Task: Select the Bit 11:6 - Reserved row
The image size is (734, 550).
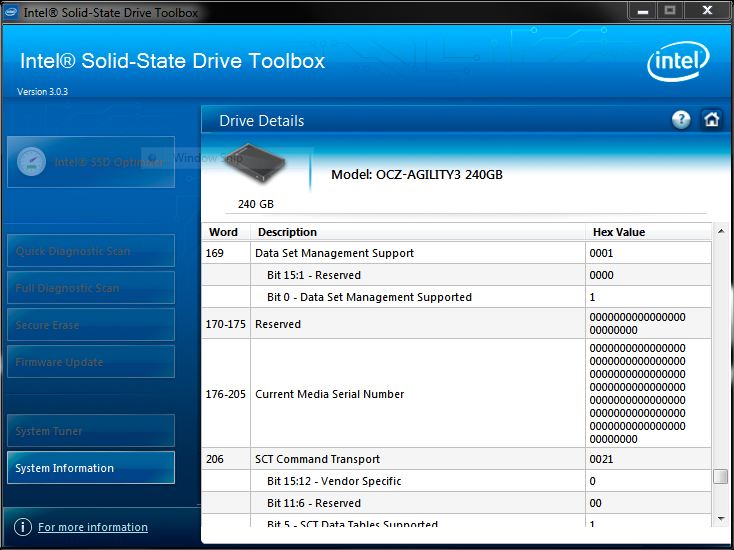Action: (456, 503)
